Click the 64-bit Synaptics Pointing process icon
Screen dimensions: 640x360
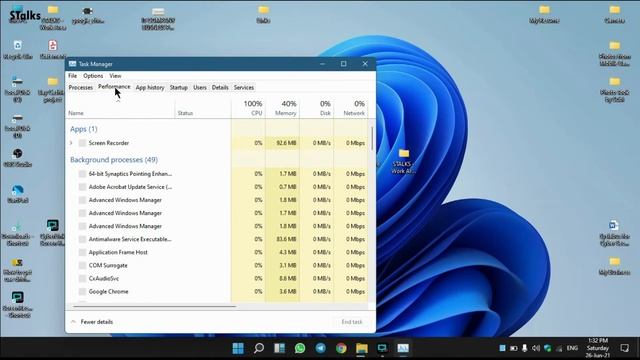82,174
